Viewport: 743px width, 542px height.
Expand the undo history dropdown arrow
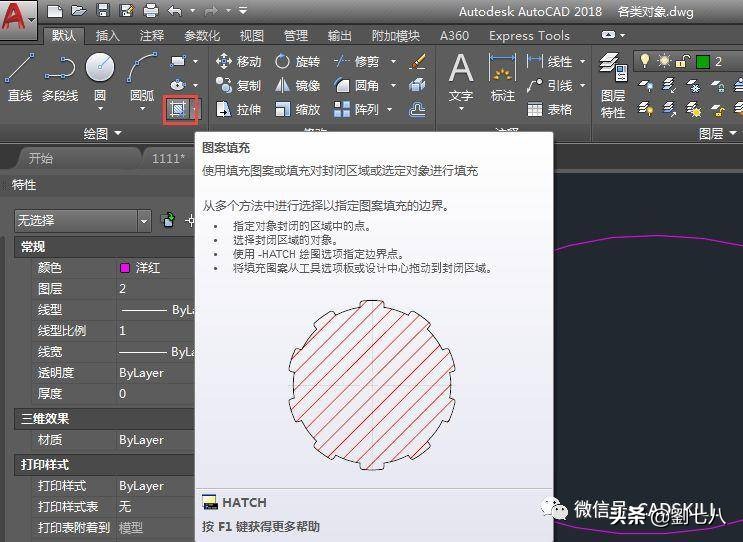tap(192, 10)
